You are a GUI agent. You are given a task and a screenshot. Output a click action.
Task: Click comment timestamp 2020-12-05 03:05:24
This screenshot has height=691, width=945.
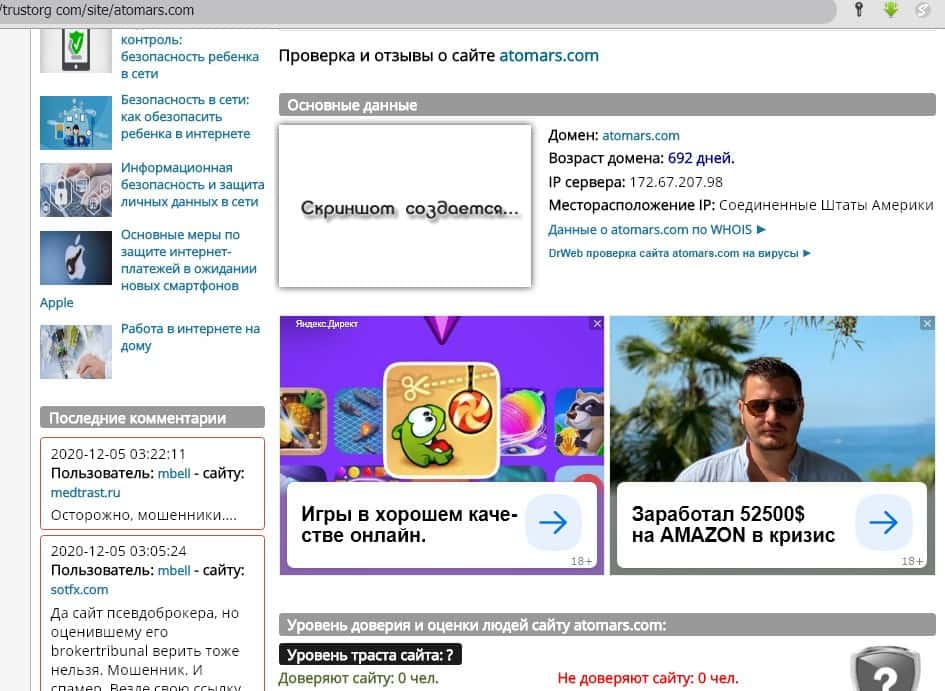coord(119,551)
